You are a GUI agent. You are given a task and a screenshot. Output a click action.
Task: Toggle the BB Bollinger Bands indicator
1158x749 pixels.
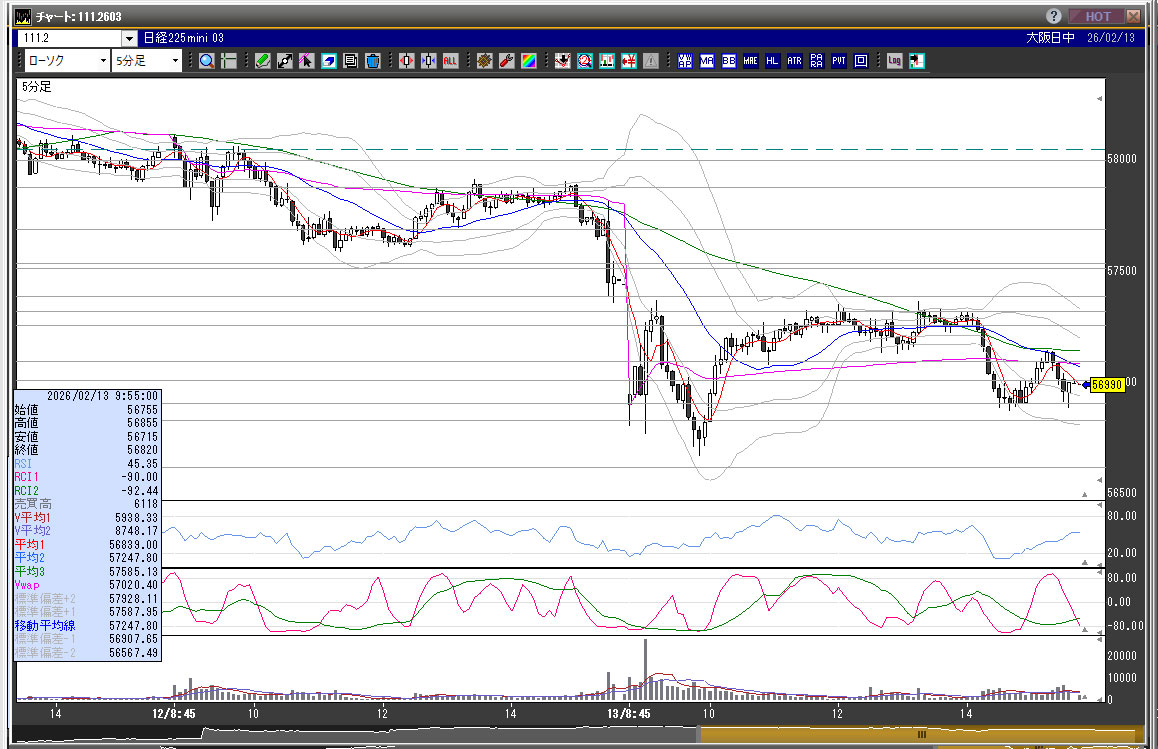click(729, 61)
